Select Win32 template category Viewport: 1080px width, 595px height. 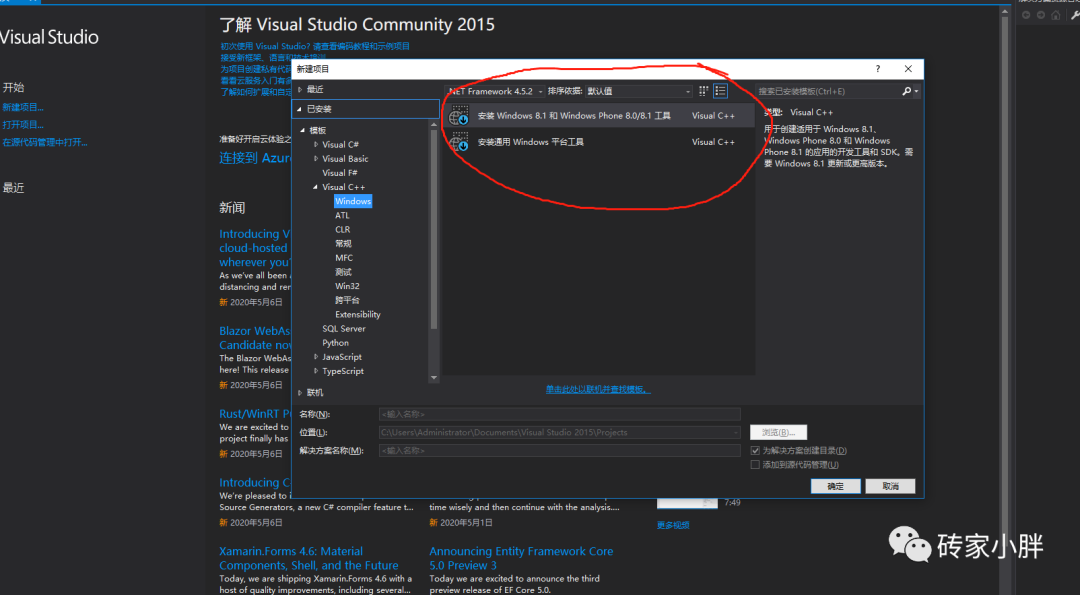(347, 286)
